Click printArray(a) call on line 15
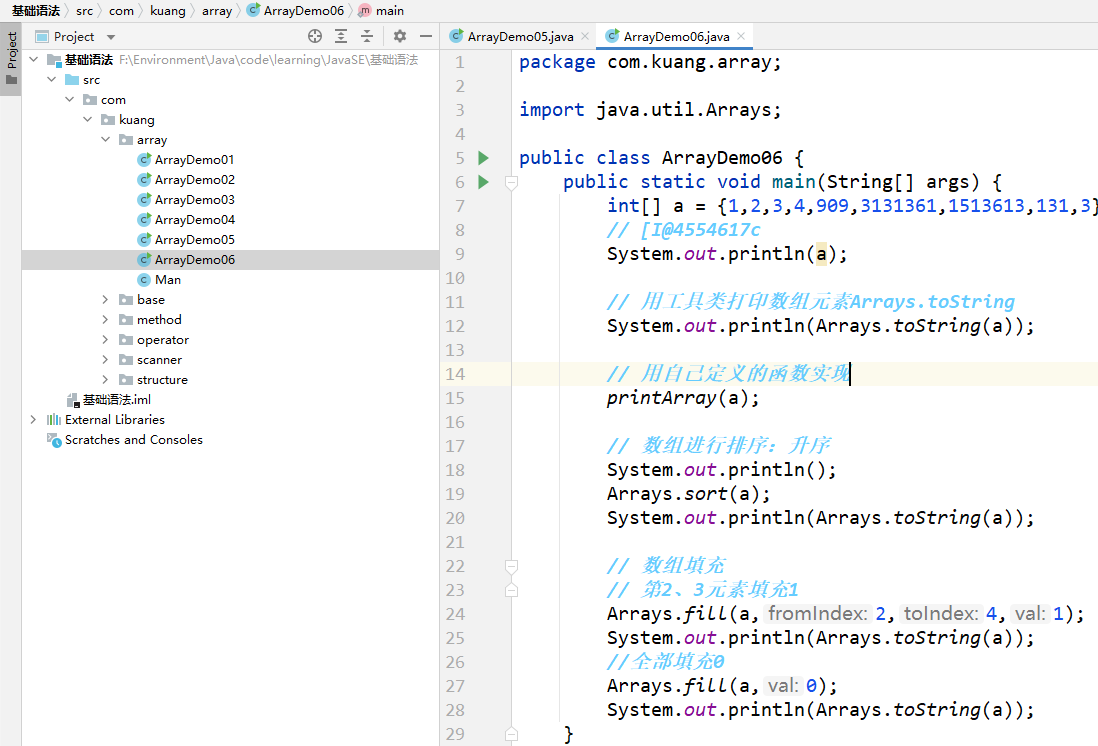Screen dimensions: 1098x746 (x=683, y=398)
